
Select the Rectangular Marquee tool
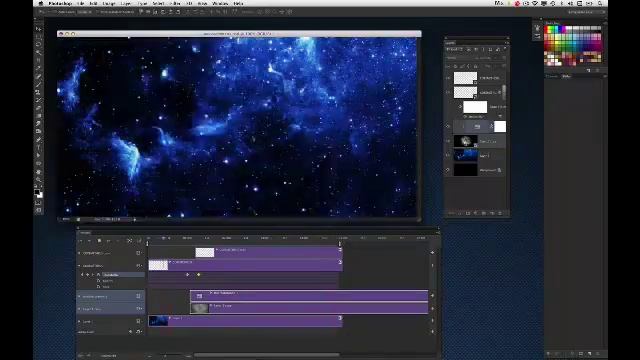(x=39, y=37)
